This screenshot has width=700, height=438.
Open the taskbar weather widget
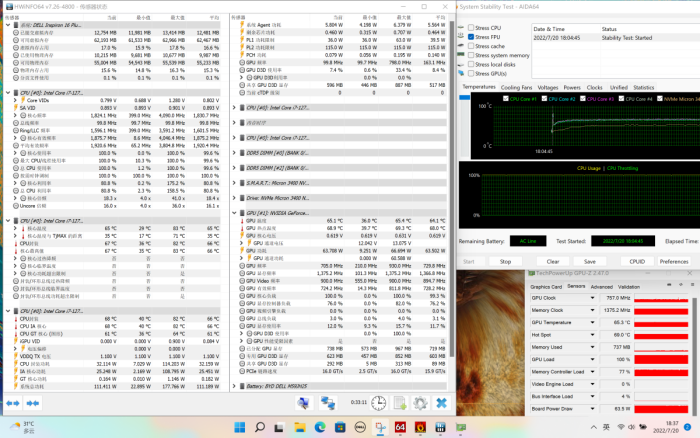pyautogui.click(x=23, y=427)
